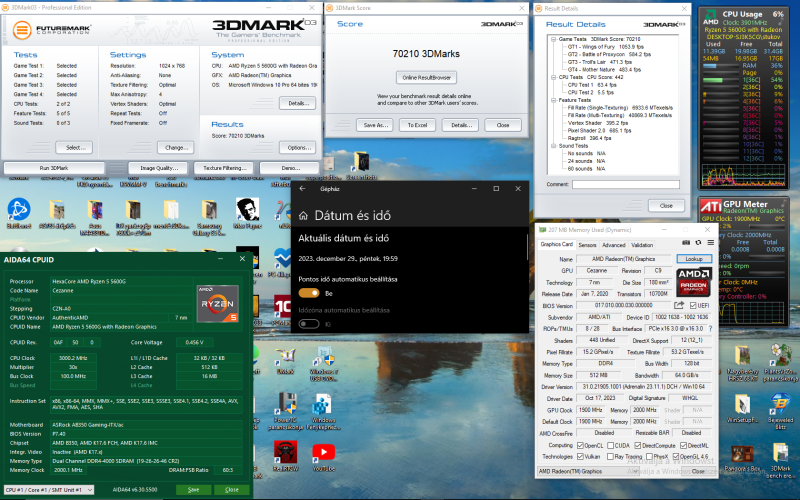800x500 pixels.
Task: Open GPU-Z screenshot camera icon
Action: point(686,243)
